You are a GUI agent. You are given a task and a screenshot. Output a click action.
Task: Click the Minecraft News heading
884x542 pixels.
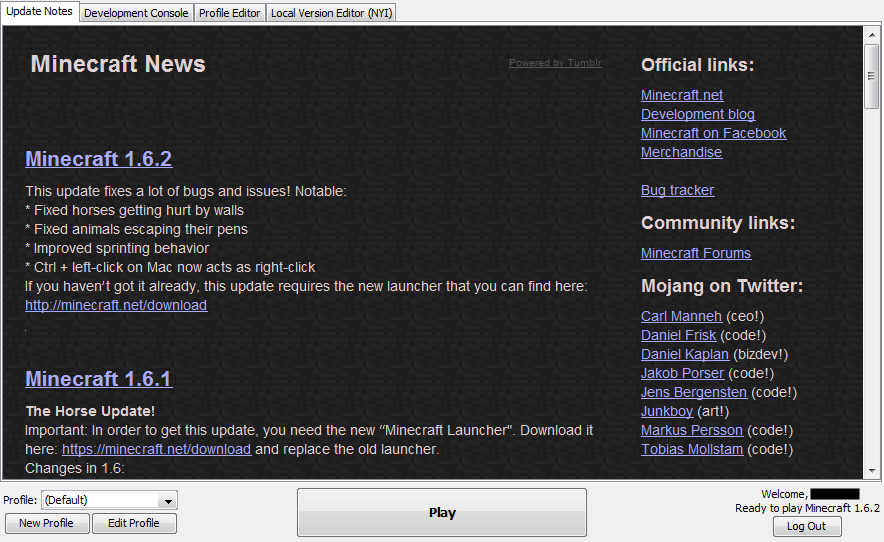coord(118,64)
